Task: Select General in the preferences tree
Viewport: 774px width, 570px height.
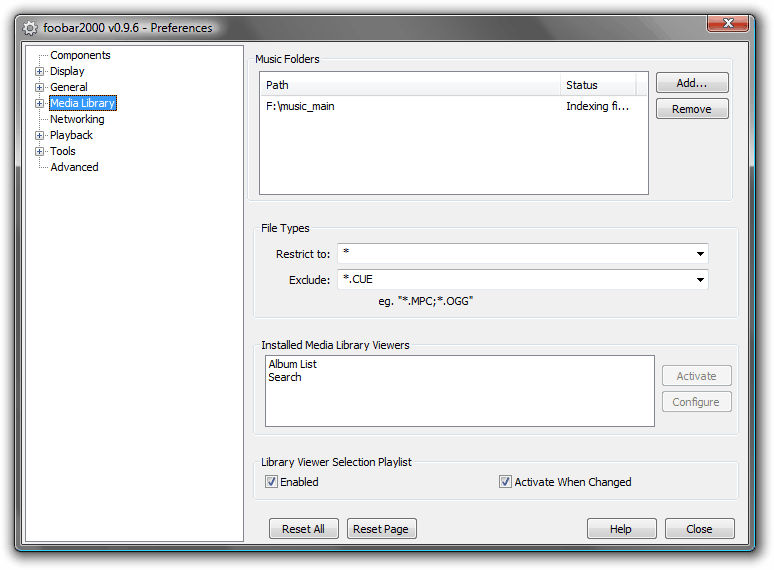Action: [x=69, y=87]
